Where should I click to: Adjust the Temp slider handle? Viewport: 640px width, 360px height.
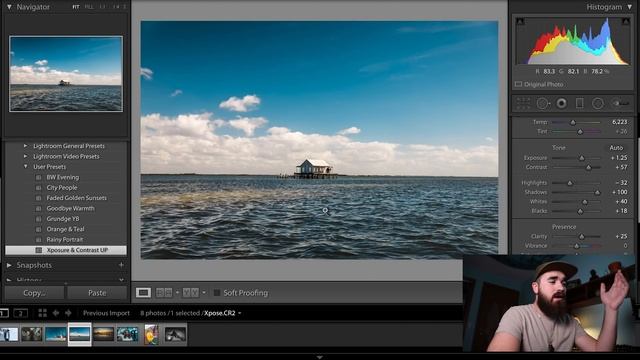(x=573, y=122)
